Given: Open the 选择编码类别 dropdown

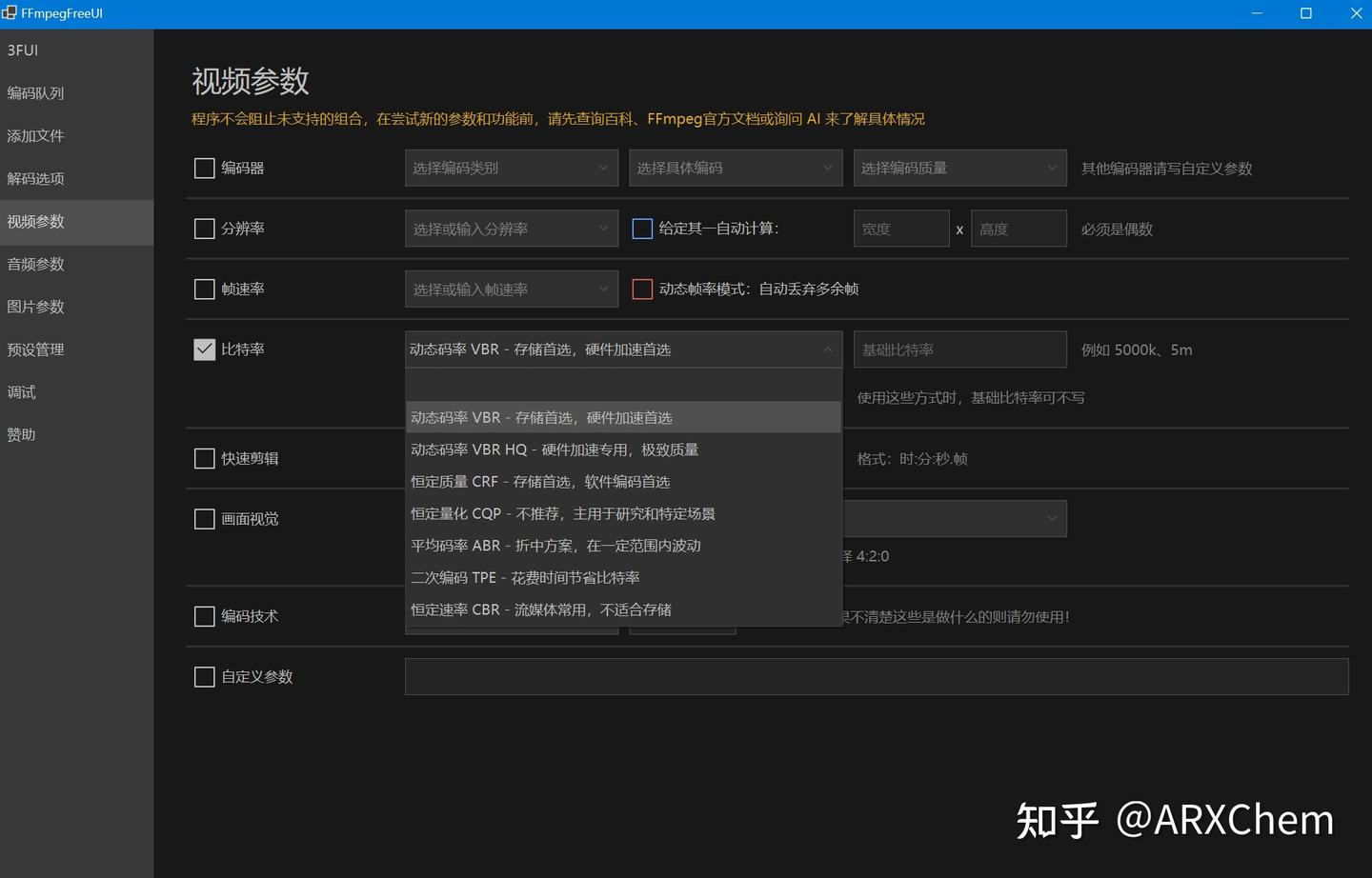Looking at the screenshot, I should click(511, 168).
